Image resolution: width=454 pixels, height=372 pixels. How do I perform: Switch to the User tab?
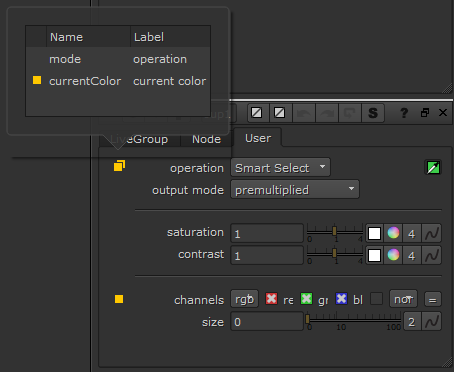[x=258, y=138]
